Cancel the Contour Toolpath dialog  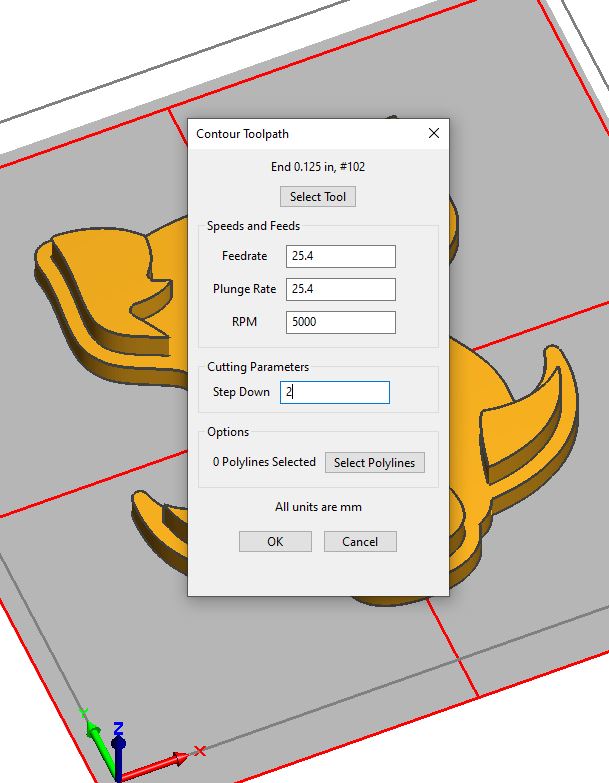click(x=360, y=542)
